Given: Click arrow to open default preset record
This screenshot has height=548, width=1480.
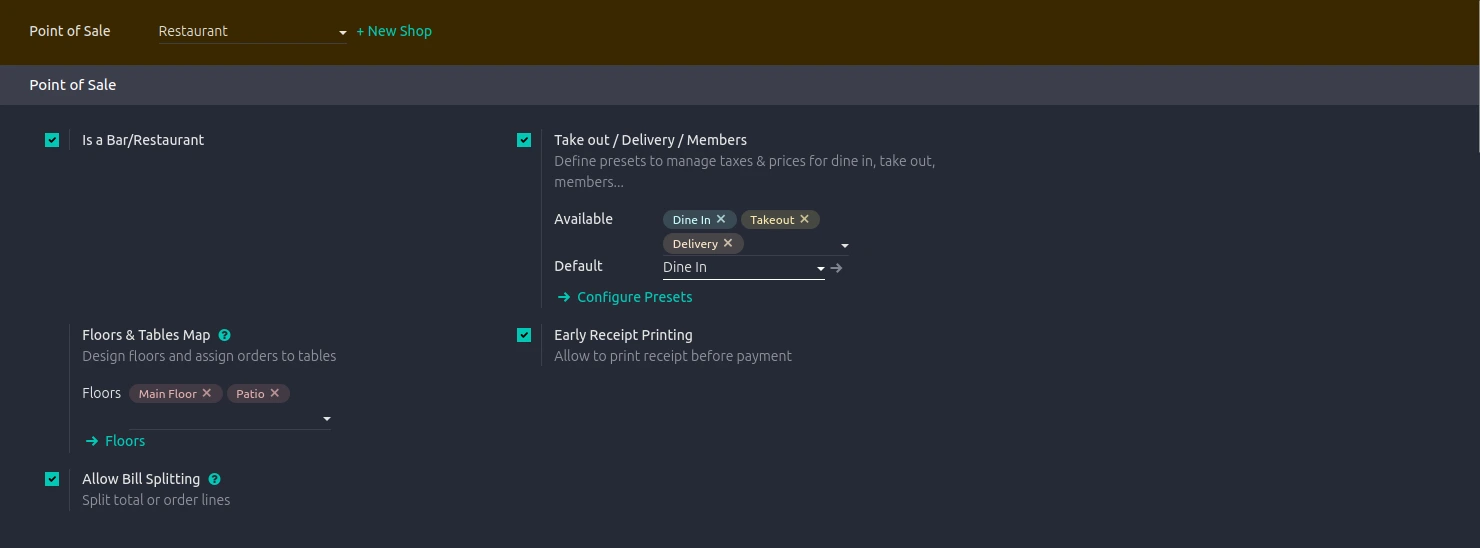Looking at the screenshot, I should coord(837,268).
